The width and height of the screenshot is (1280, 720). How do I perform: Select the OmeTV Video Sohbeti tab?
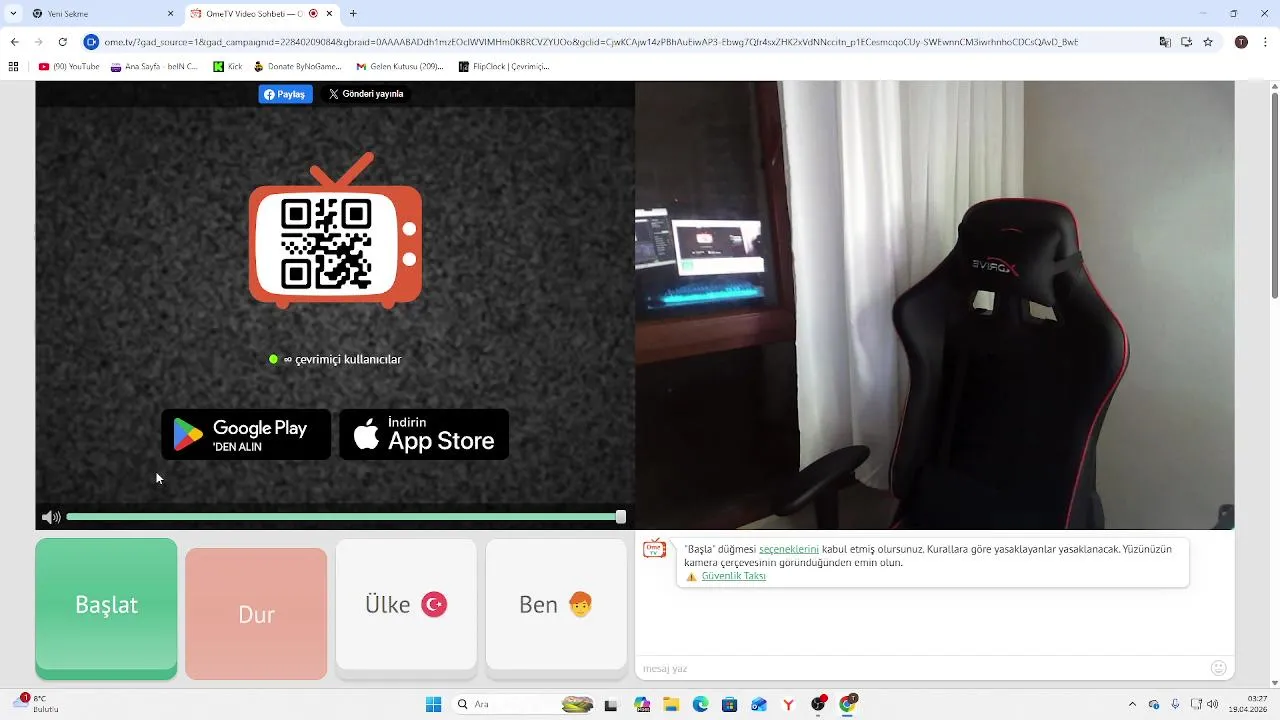[x=264, y=14]
